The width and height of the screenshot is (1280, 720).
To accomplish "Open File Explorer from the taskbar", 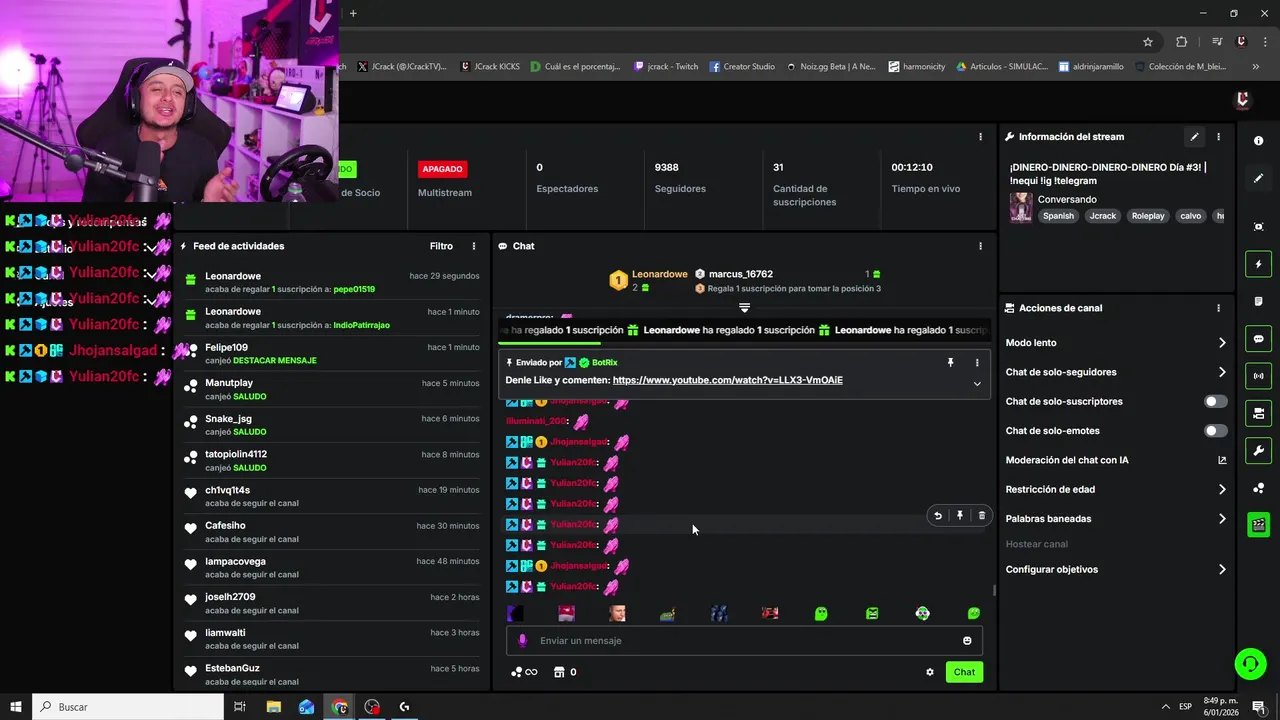I will point(273,707).
